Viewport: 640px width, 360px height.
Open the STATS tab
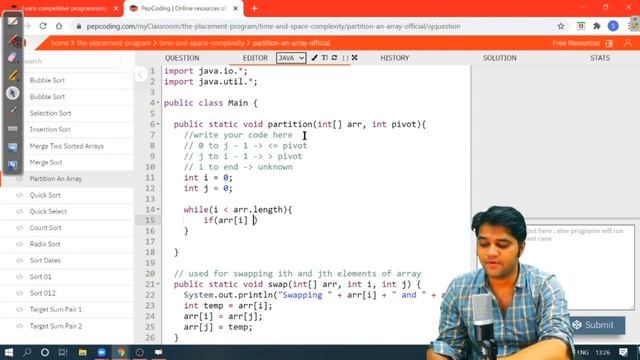(600, 58)
